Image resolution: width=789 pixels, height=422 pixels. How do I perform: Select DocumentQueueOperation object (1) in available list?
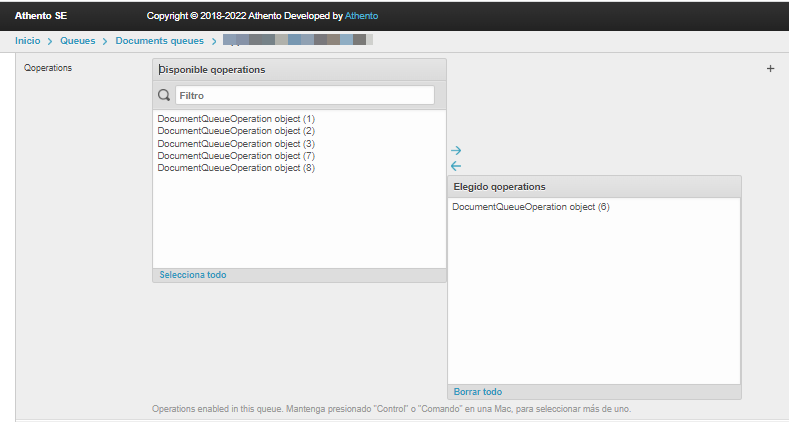tap(236, 119)
